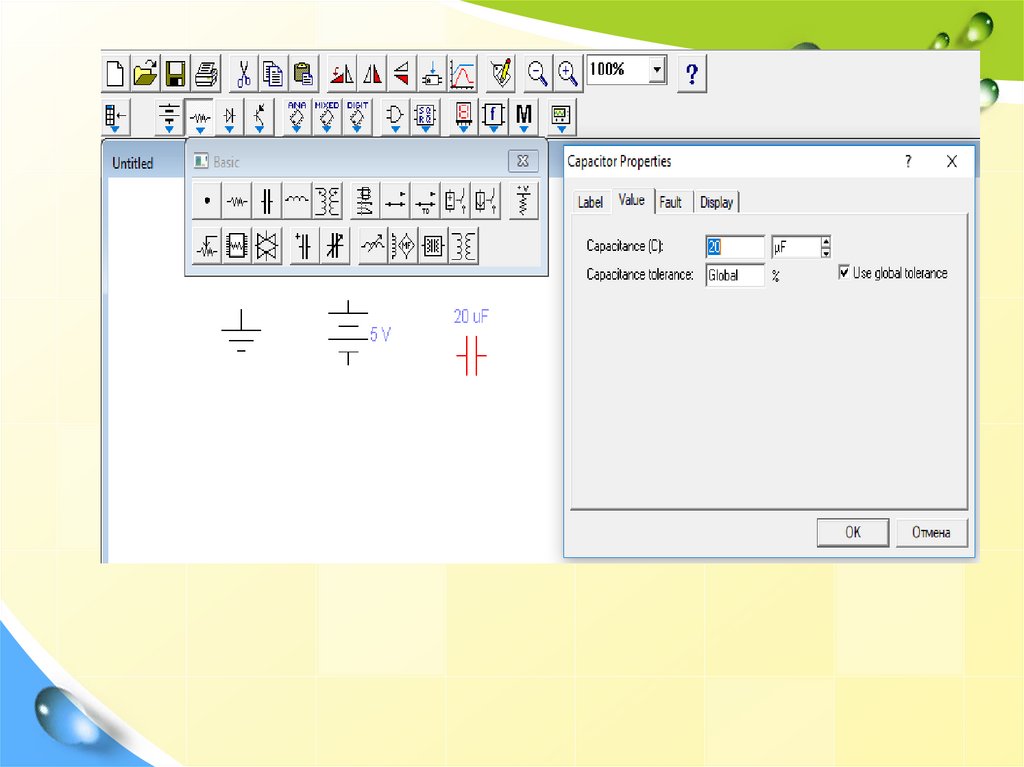Choose the inductor coil component
Screen dimensions: 1024x767
296,201
